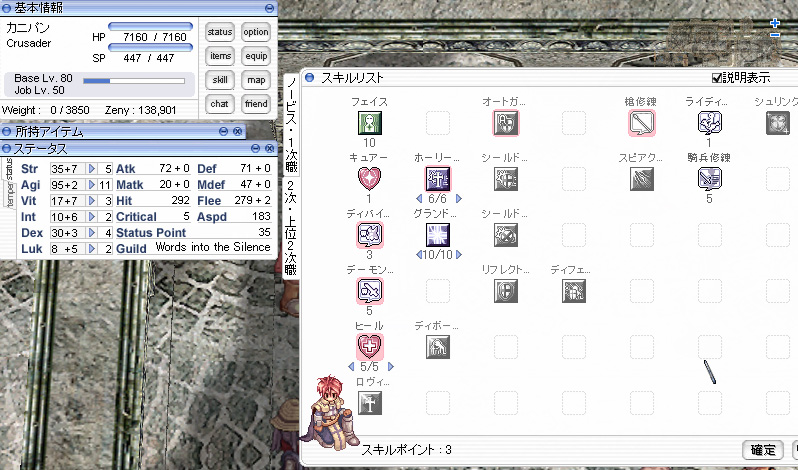Image resolution: width=798 pixels, height=470 pixels.
Task: Switch to ノービス・1次職 skill tab
Action: coord(291,125)
